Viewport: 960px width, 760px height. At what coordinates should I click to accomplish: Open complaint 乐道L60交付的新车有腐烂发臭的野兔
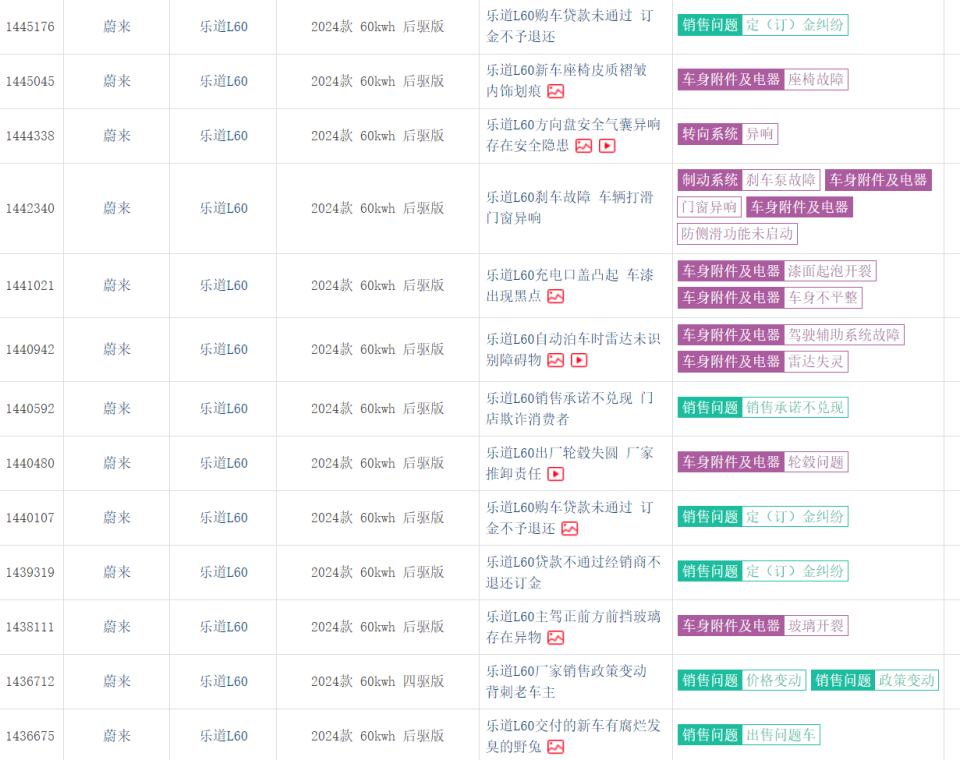coord(573,736)
